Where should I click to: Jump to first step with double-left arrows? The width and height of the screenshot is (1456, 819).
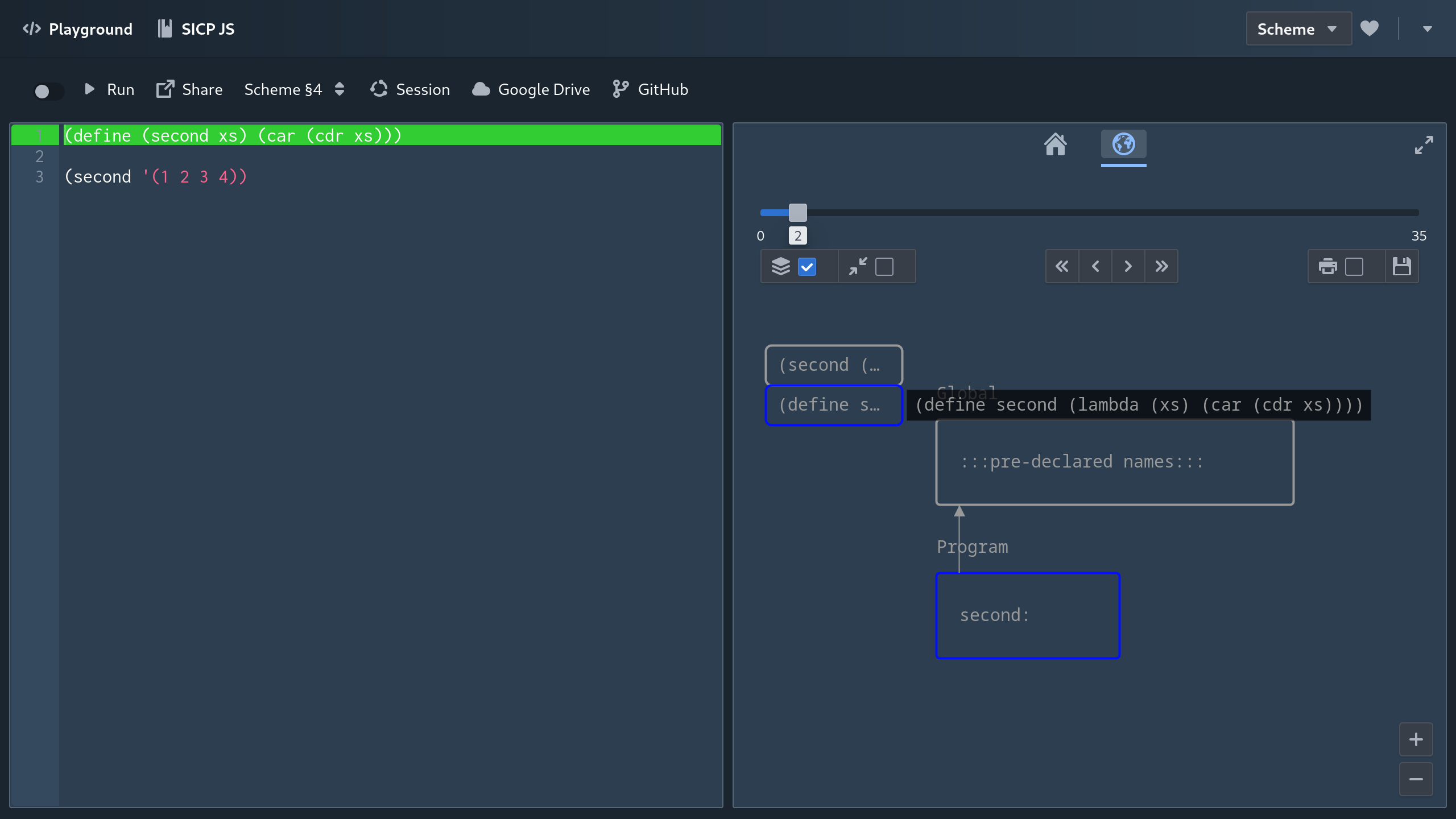(x=1062, y=266)
